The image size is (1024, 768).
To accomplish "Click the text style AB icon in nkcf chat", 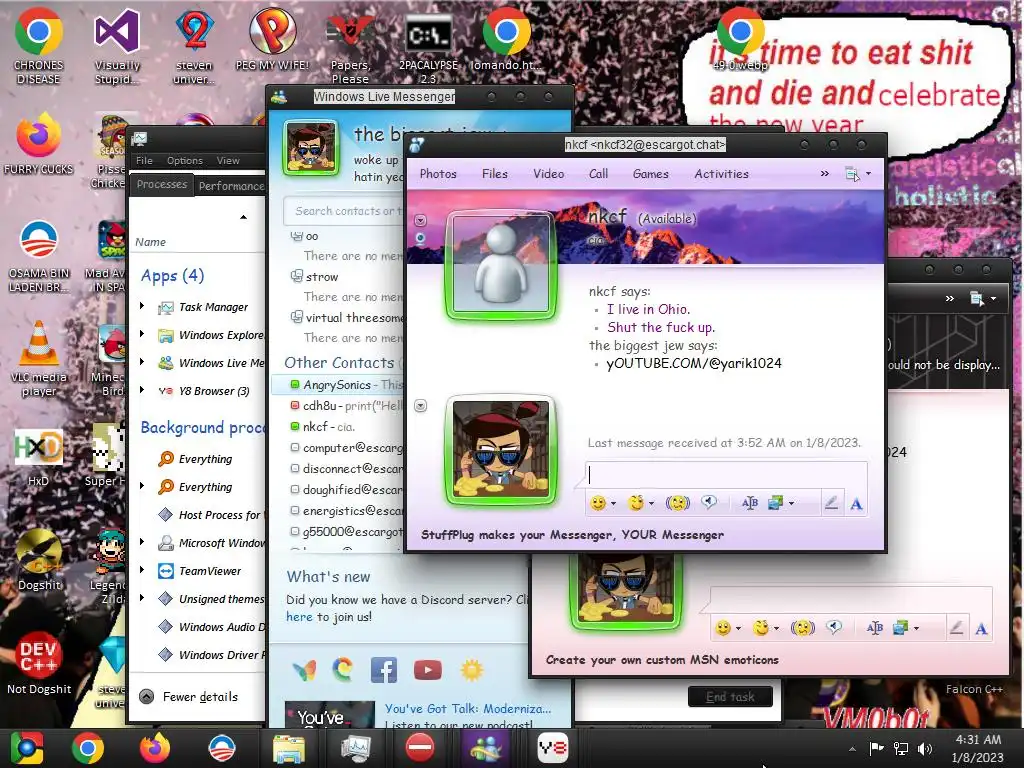I will (x=750, y=503).
